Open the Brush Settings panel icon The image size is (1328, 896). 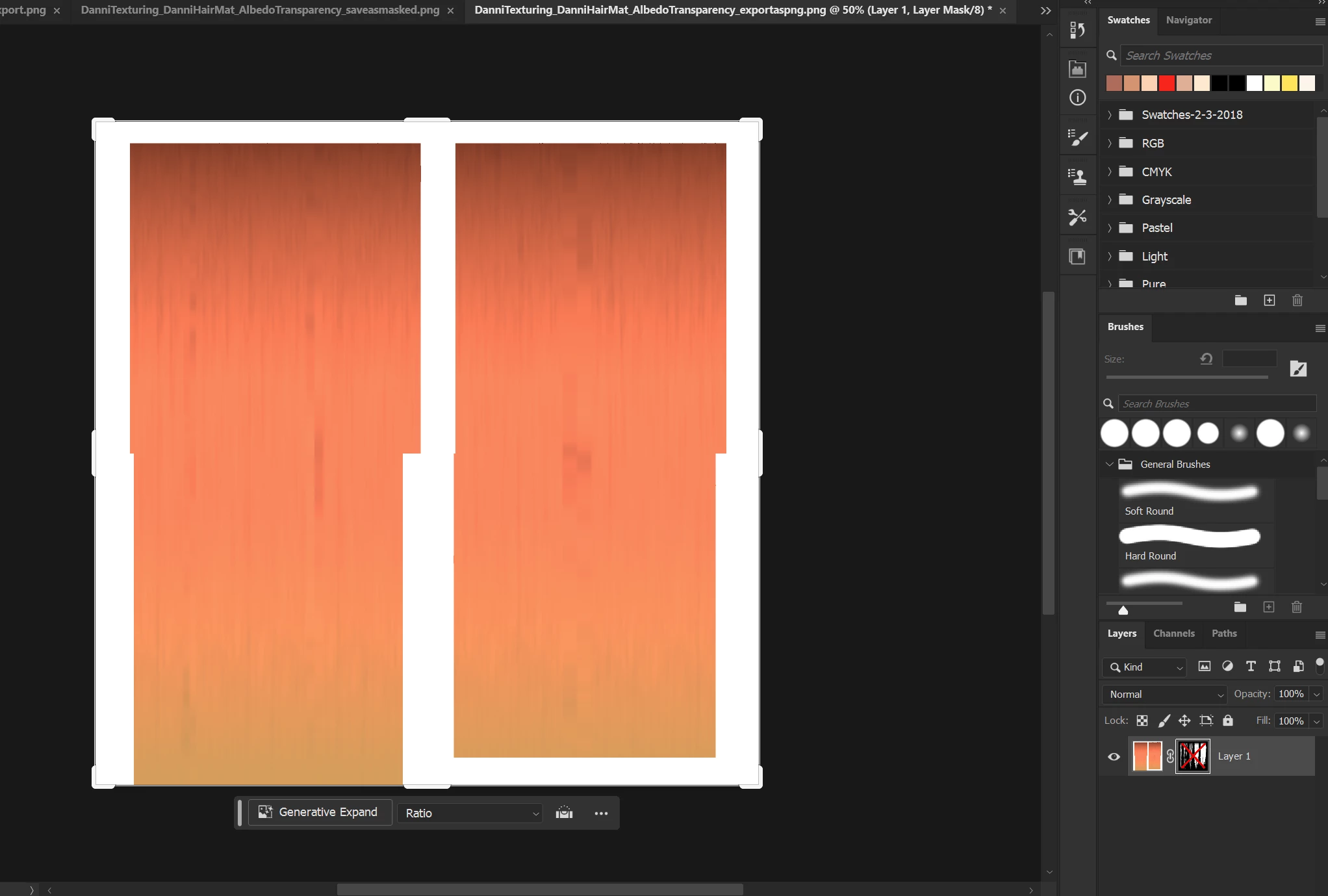click(x=1077, y=138)
